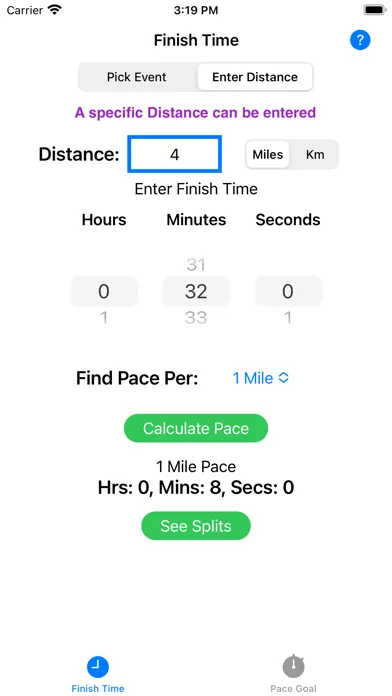
Task: Click the Wi-Fi status icon
Action: (55, 10)
